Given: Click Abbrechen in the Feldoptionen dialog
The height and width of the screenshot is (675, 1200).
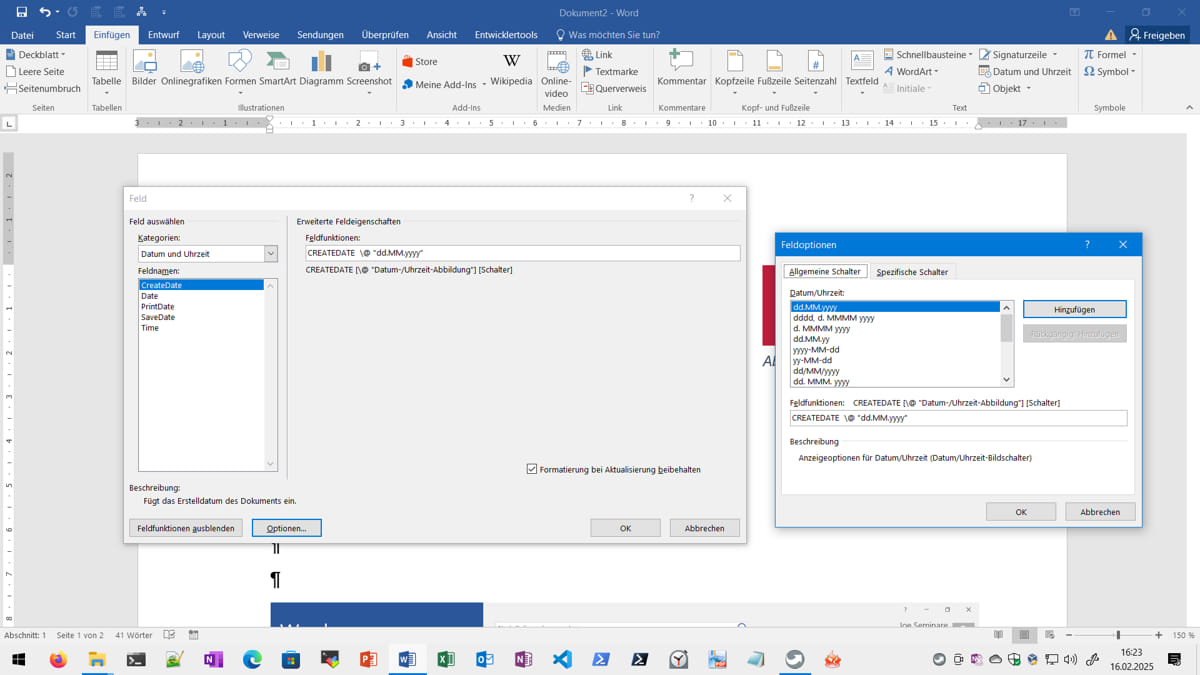Looking at the screenshot, I should click(x=1100, y=511).
